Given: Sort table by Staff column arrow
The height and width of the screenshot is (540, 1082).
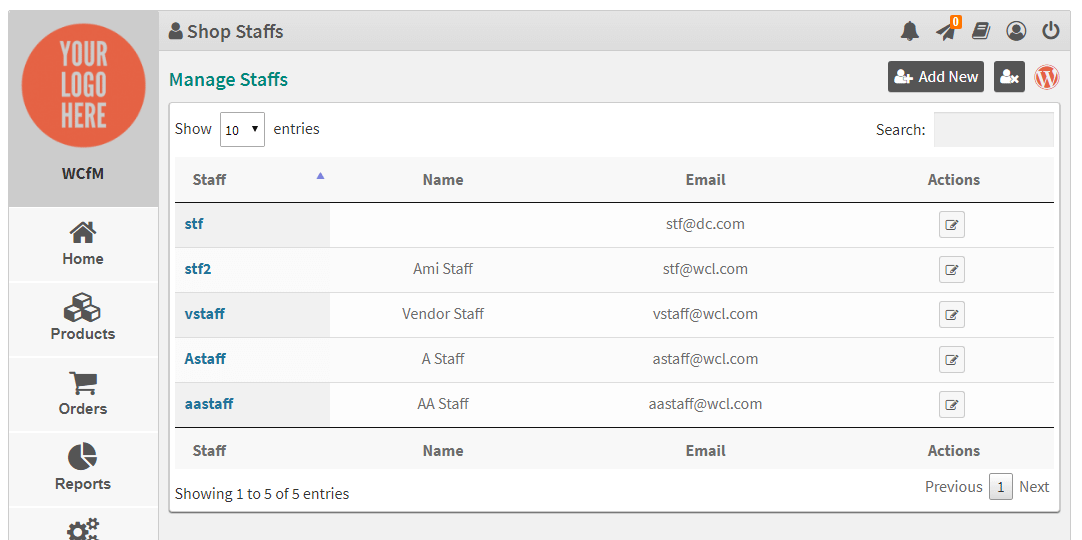Looking at the screenshot, I should point(320,177).
